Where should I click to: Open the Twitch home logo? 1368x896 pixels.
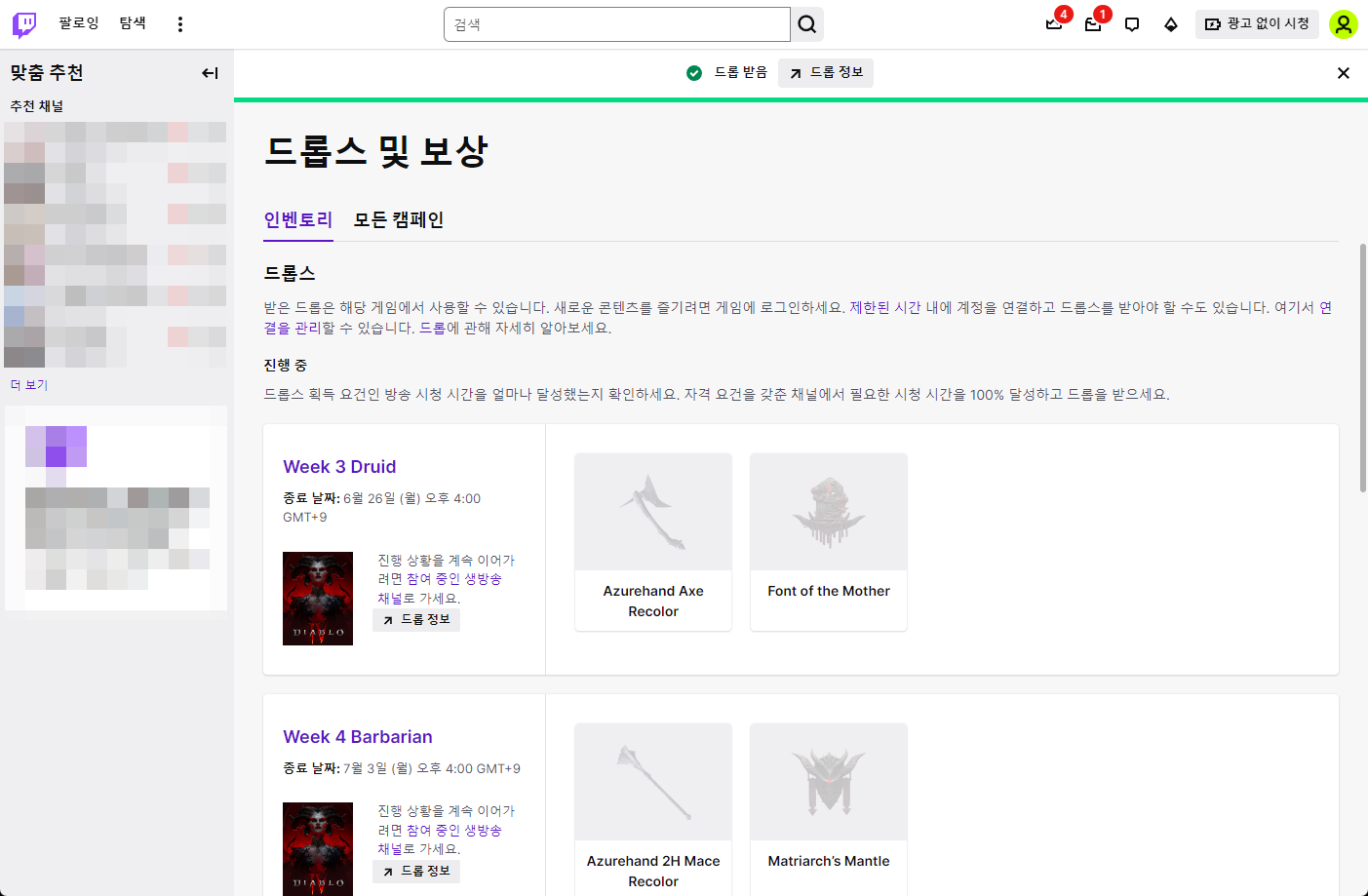(24, 24)
